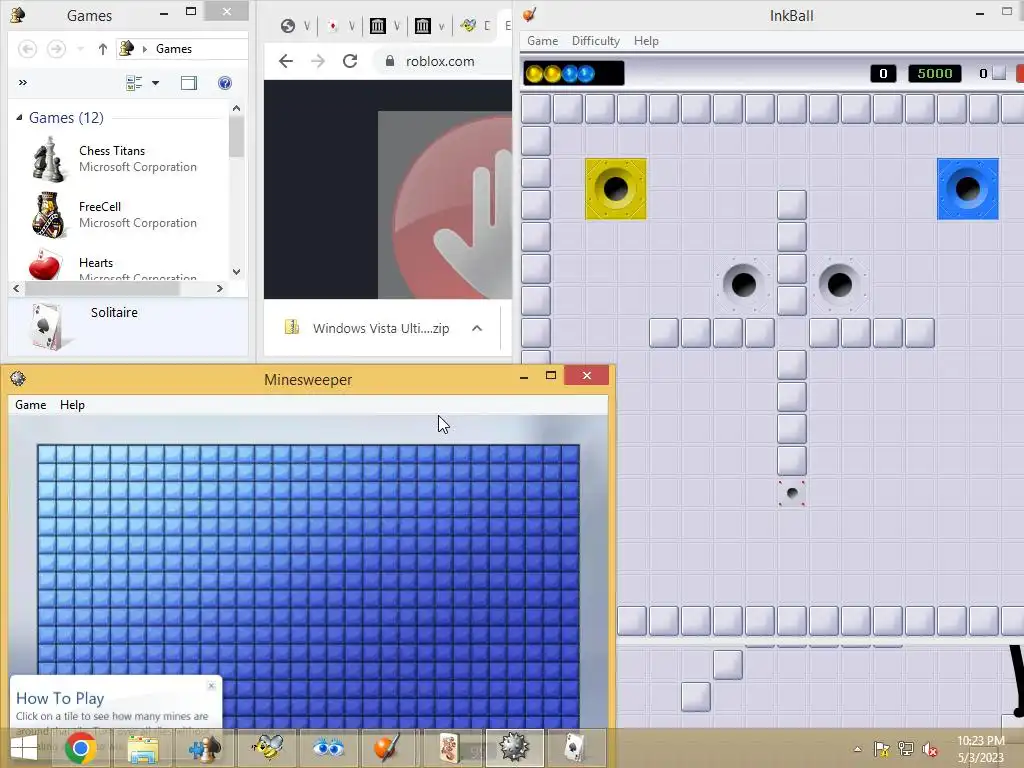Switch to the Chrome tab with bee icon
The height and width of the screenshot is (768, 1024).
tap(475, 26)
